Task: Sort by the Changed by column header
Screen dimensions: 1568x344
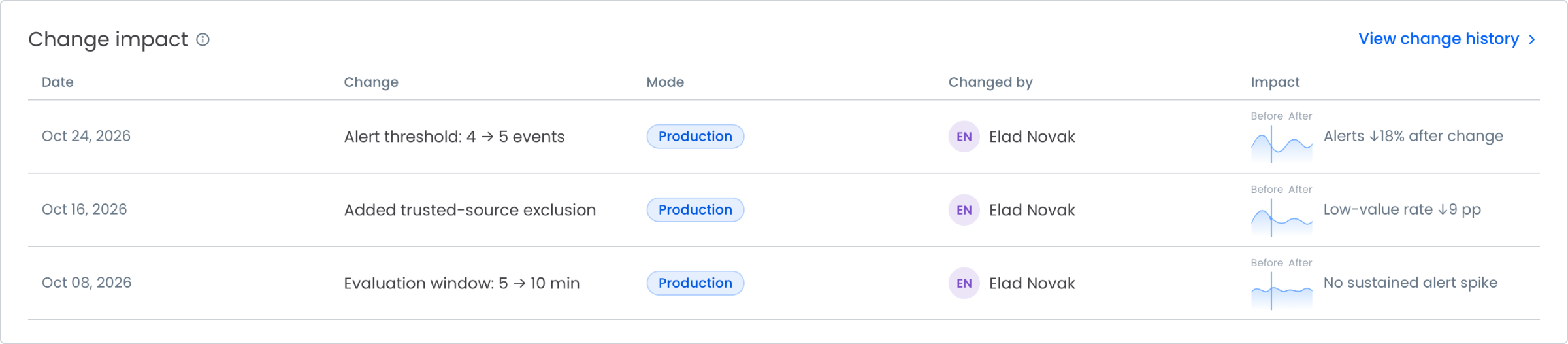Action: (990, 82)
